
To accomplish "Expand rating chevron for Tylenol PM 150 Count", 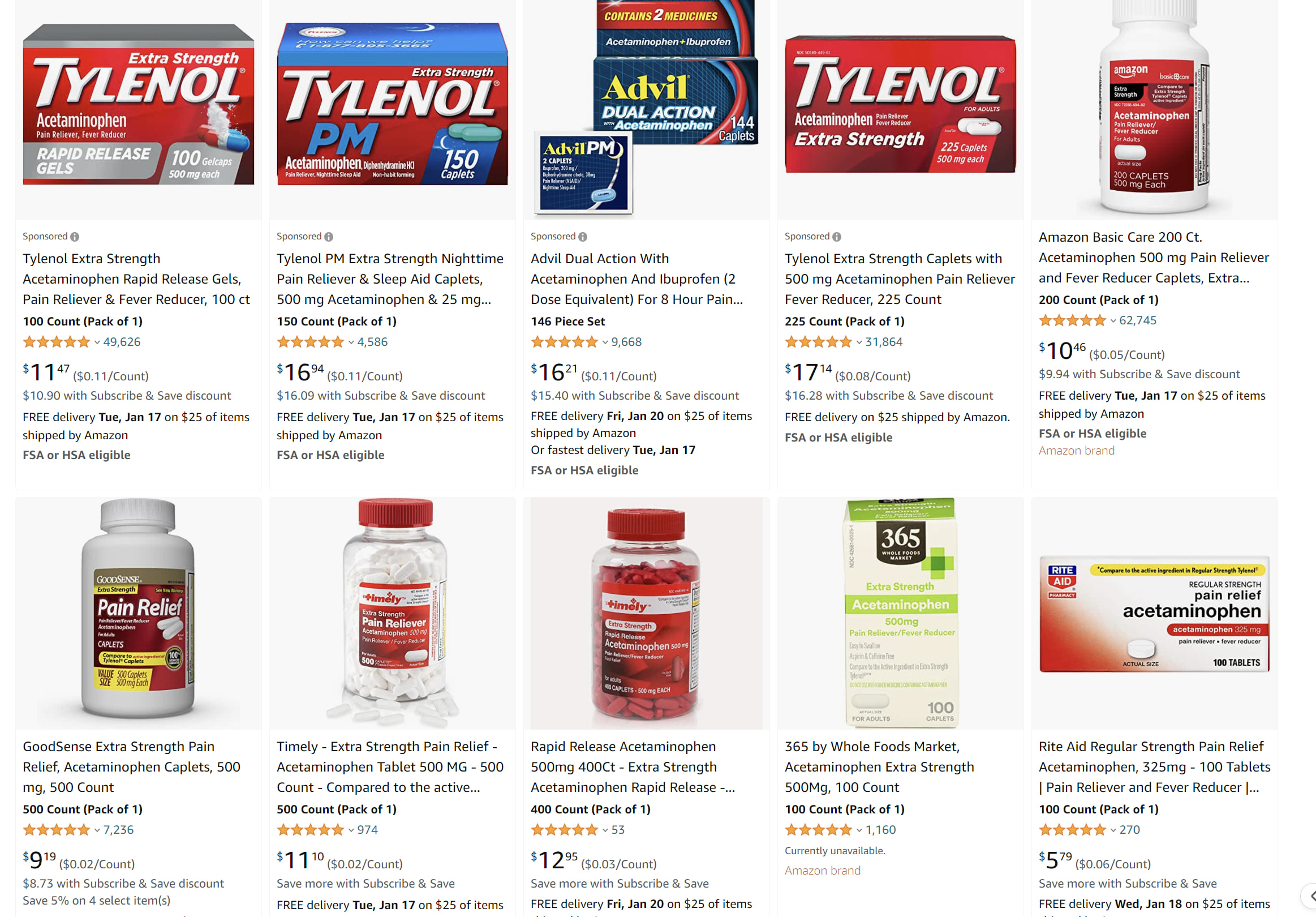I will pos(351,342).
